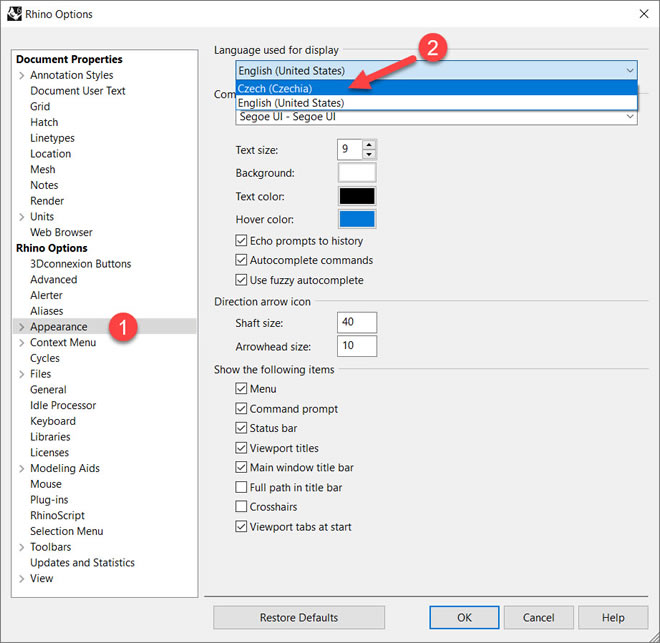Select Keyboard in the tree
660x643 pixels.
click(53, 421)
